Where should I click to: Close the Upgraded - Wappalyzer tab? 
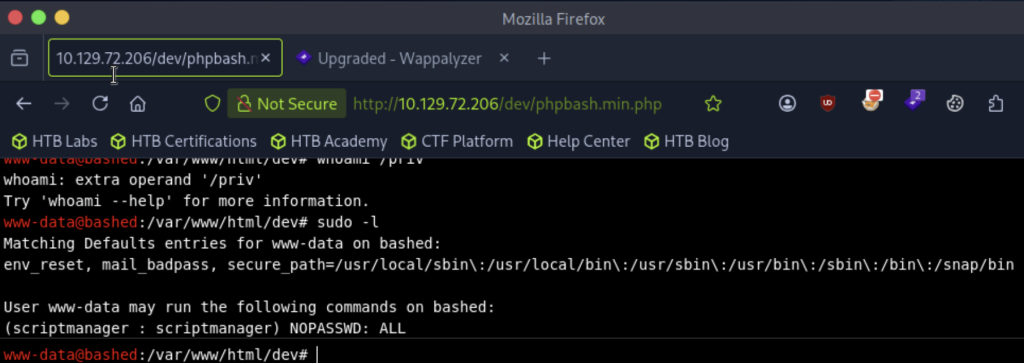504,58
